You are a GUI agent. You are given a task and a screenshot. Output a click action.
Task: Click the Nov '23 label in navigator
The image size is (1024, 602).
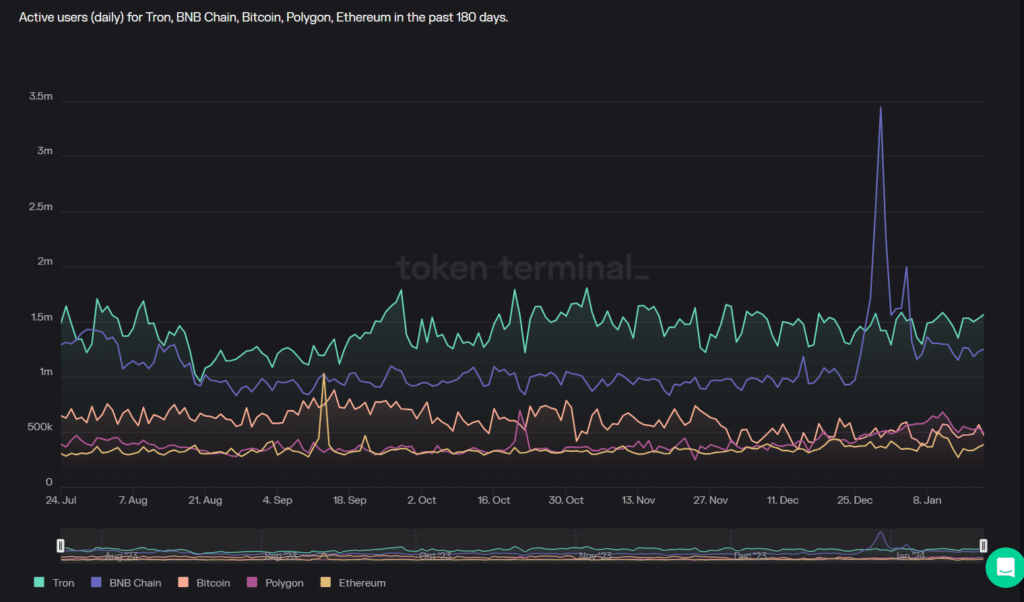tap(594, 555)
